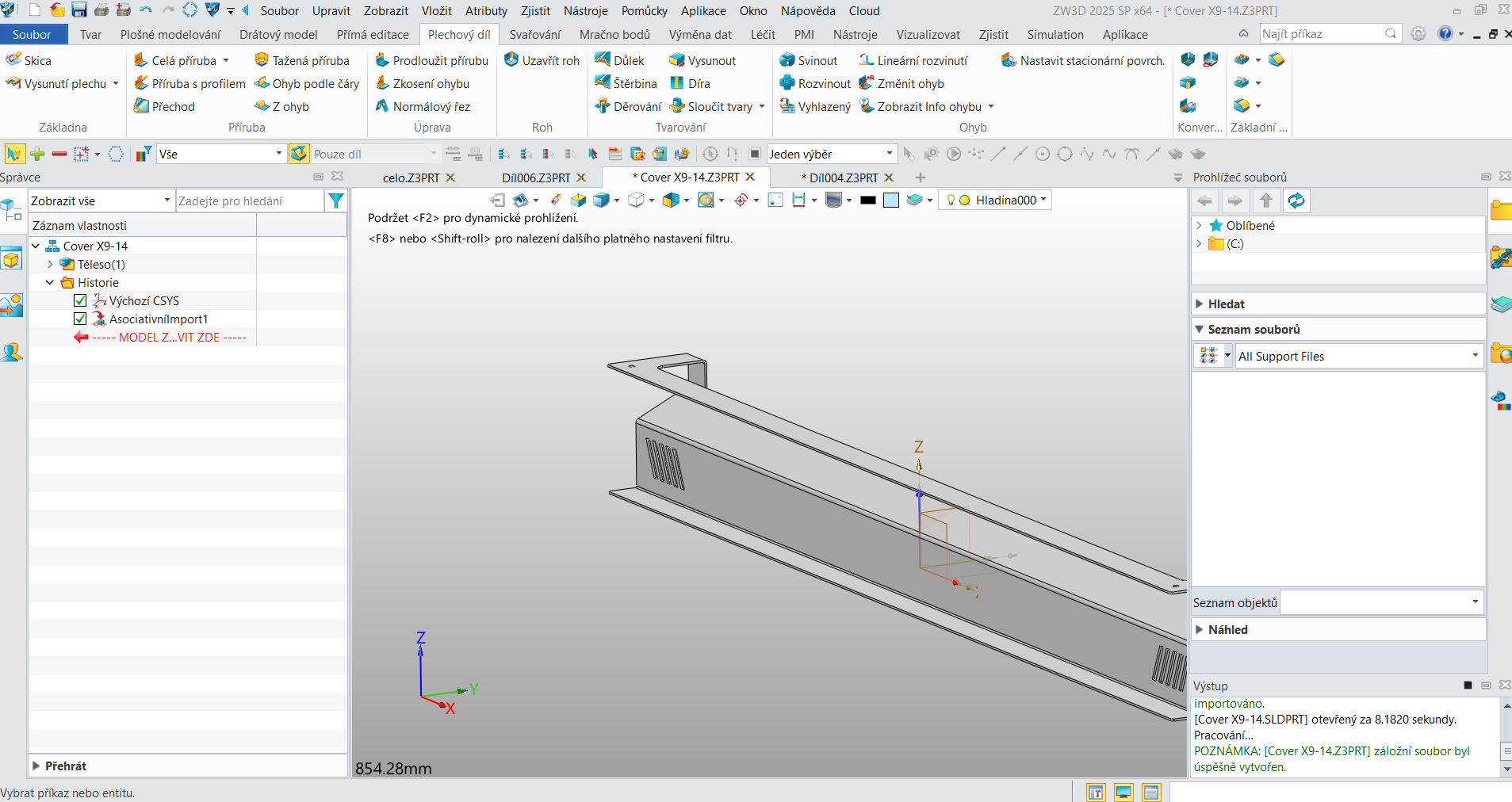The image size is (1512, 802).
Task: Collapse the Historie tree node
Action: (x=50, y=282)
